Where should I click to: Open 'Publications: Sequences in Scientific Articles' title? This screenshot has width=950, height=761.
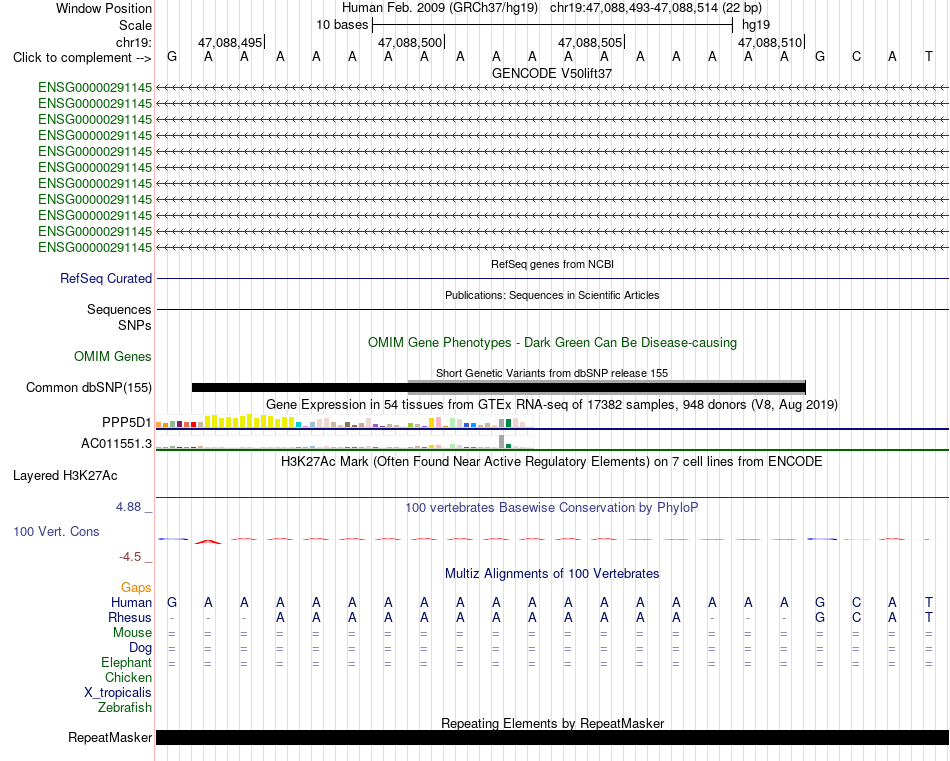(x=552, y=295)
